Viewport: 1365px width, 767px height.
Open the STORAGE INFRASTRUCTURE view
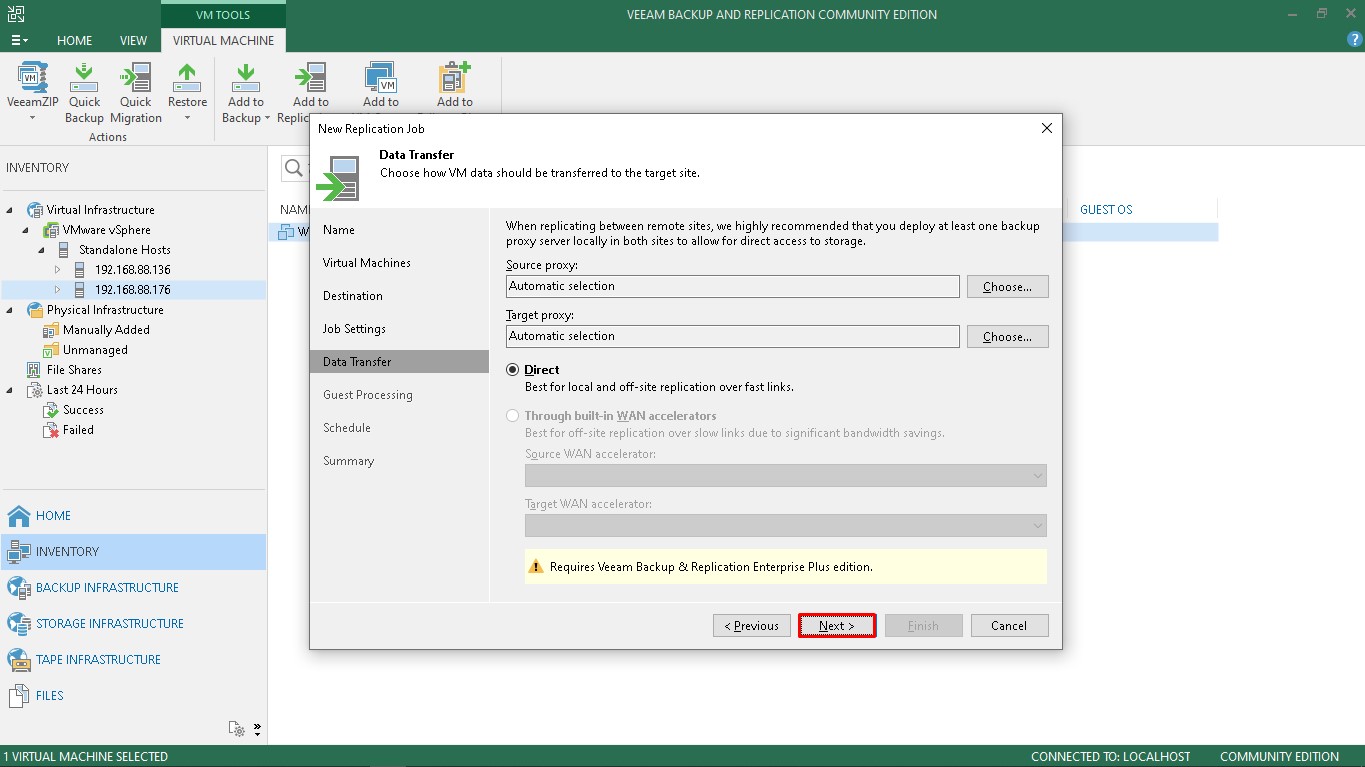(133, 624)
